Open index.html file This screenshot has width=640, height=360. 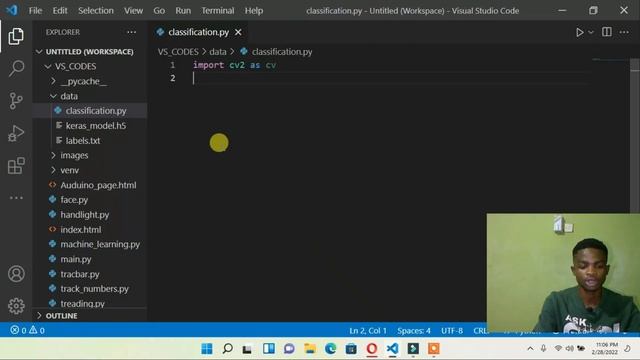[89, 230]
